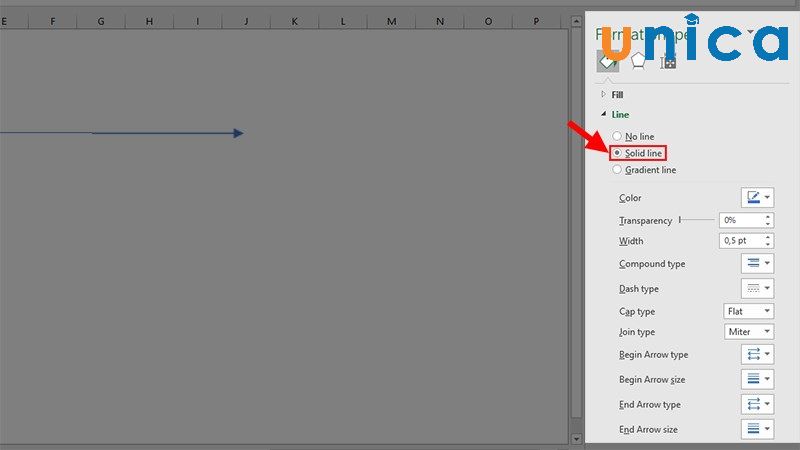800x450 pixels.
Task: Click the Width value field
Action: (742, 240)
